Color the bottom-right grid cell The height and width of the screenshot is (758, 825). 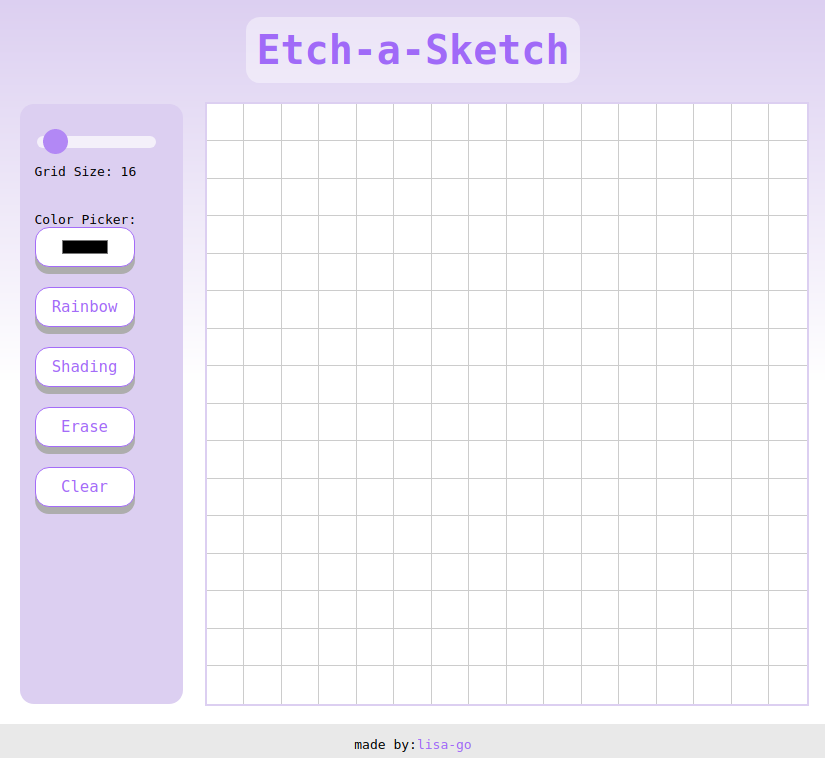tap(787, 684)
